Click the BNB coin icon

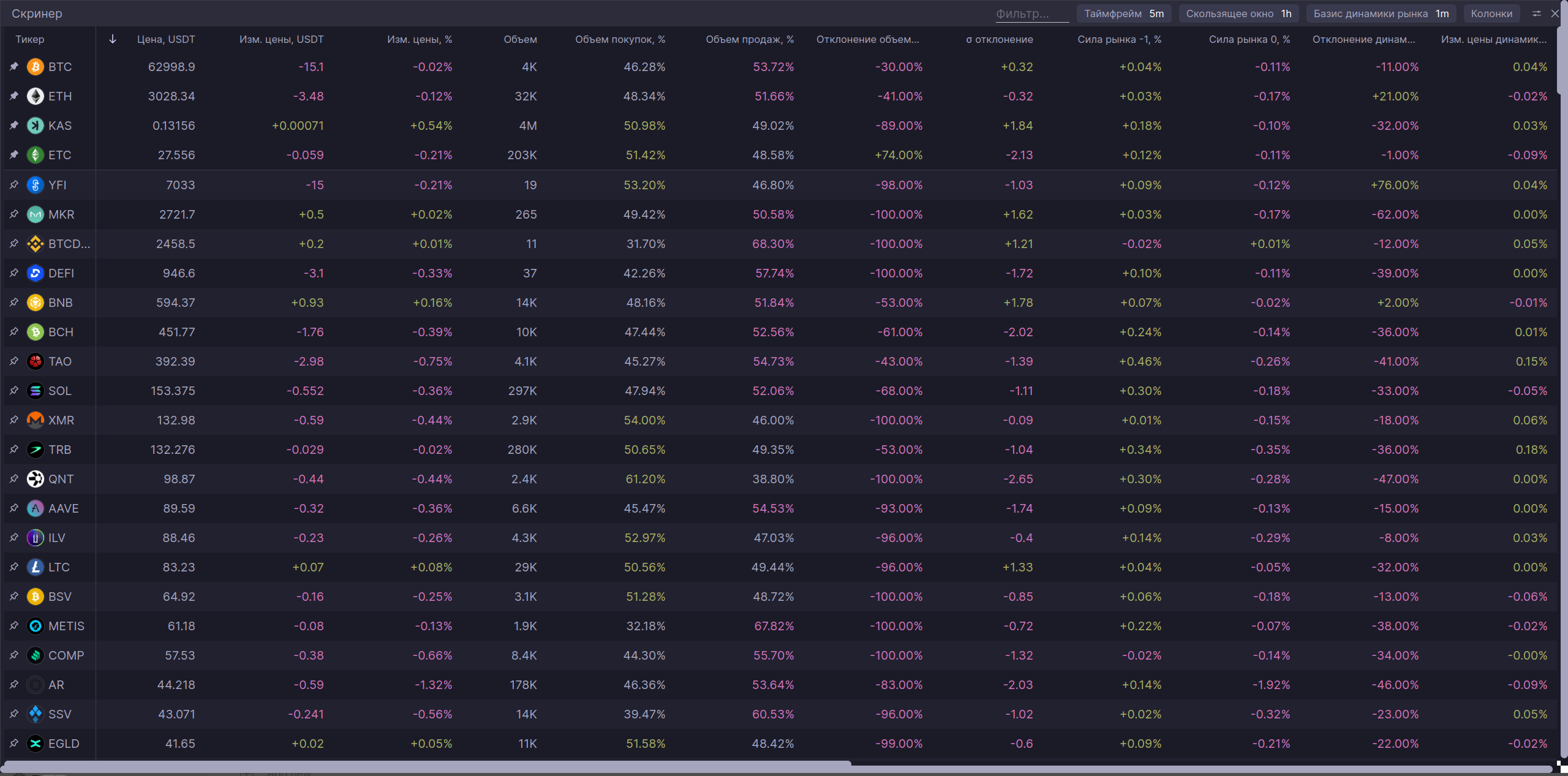pos(36,303)
